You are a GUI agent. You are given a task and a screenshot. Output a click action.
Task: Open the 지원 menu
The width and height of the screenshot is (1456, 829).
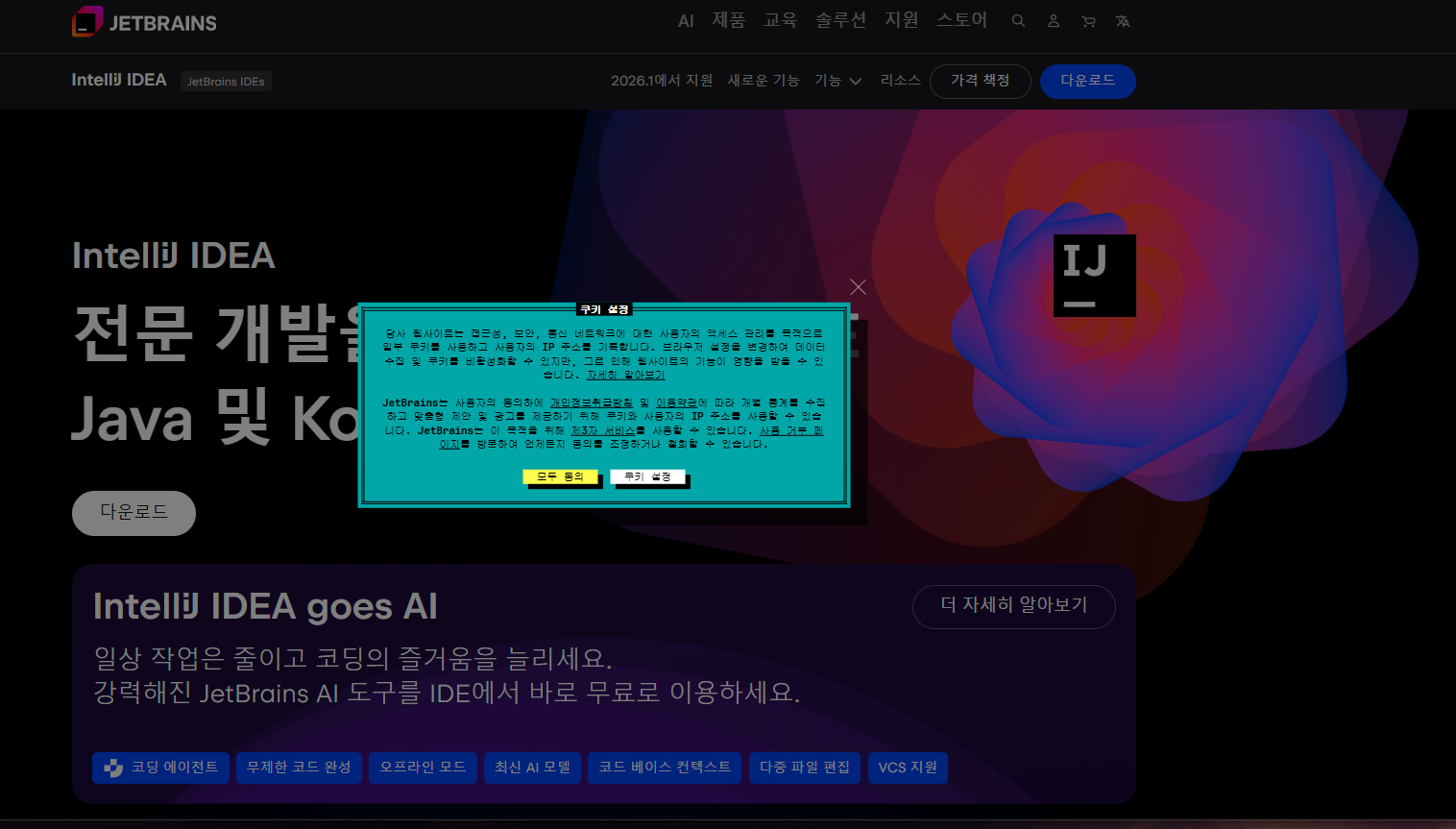point(901,20)
